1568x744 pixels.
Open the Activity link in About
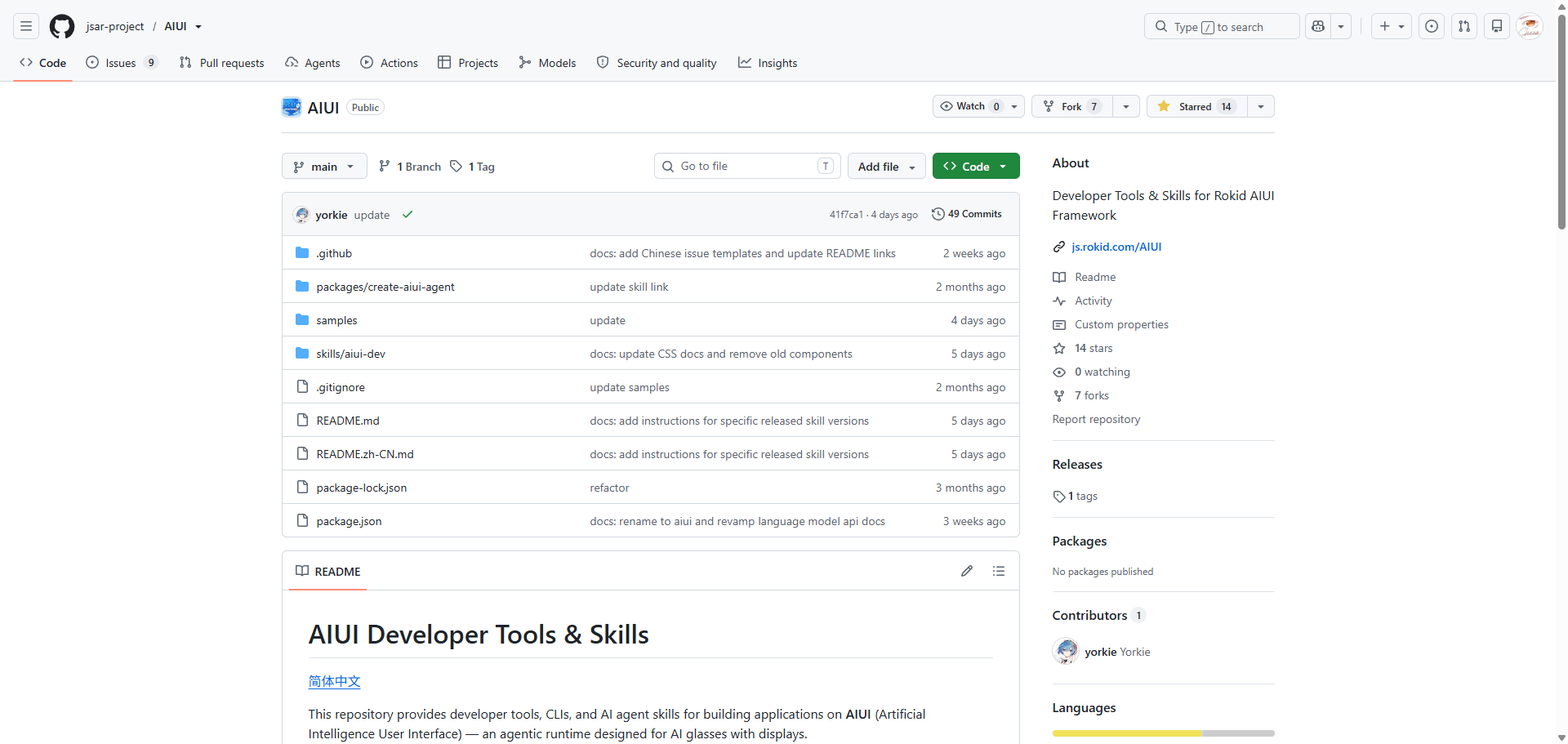[1094, 301]
